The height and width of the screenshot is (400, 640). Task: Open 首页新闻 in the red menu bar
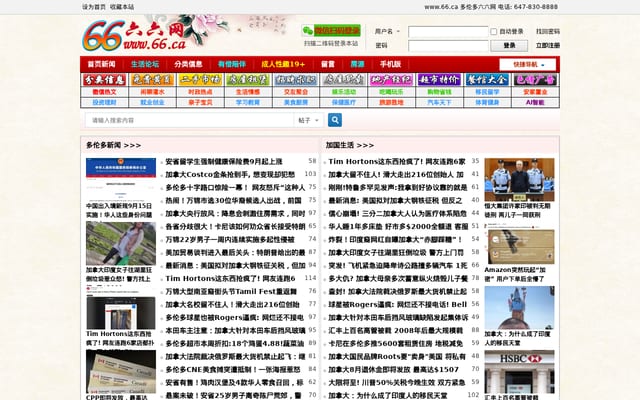click(101, 64)
